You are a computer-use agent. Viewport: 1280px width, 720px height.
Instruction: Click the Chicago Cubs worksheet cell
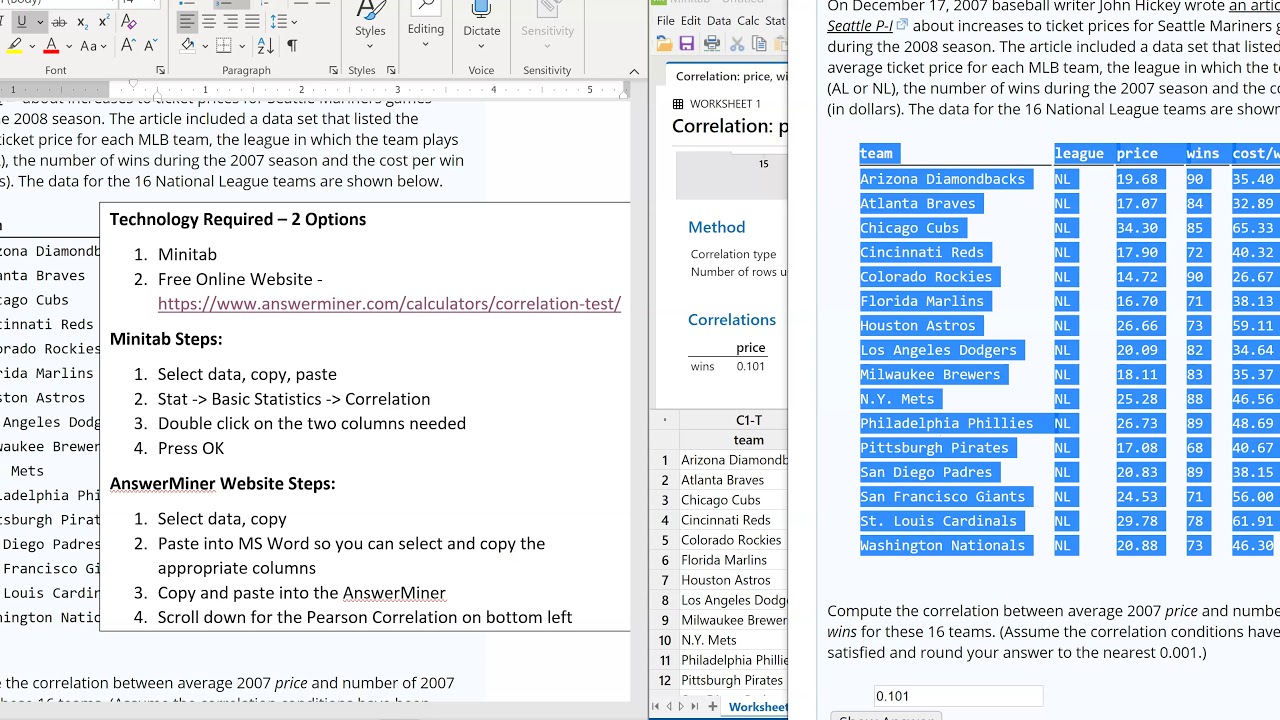click(x=734, y=500)
